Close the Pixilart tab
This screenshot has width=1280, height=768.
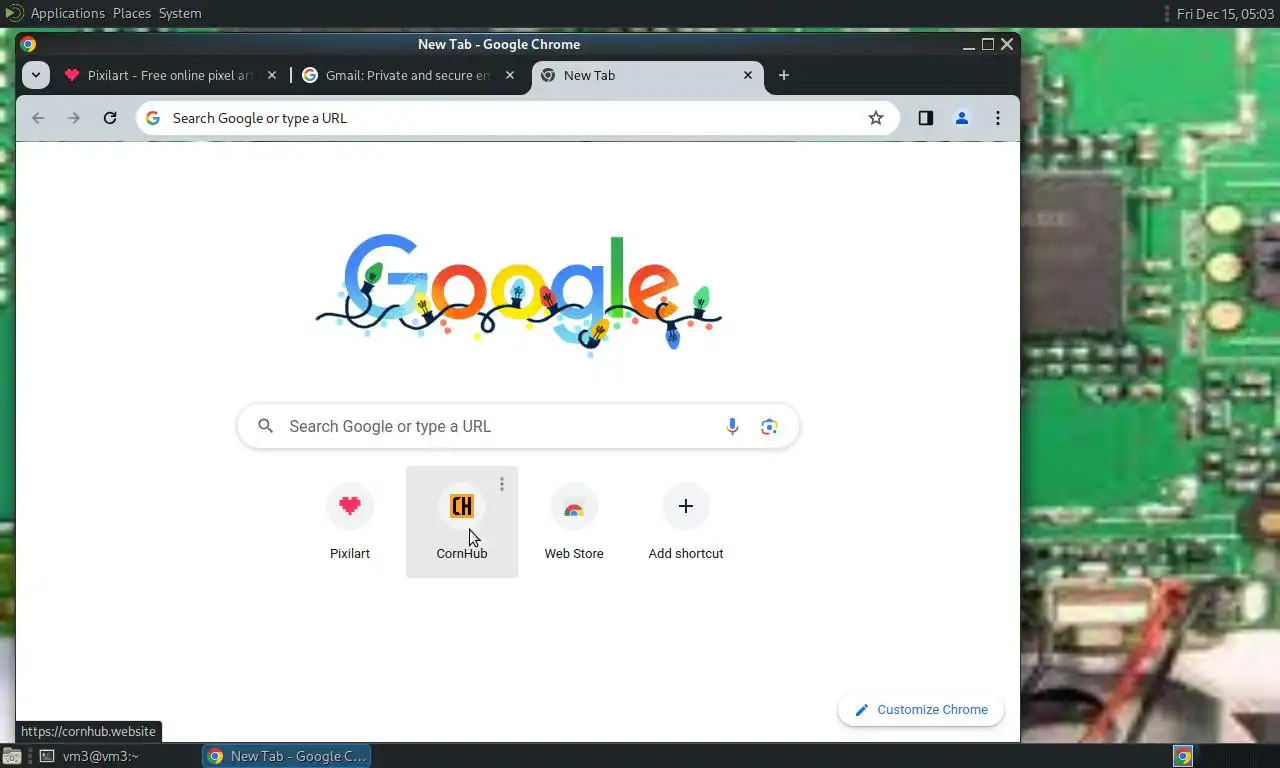272,75
